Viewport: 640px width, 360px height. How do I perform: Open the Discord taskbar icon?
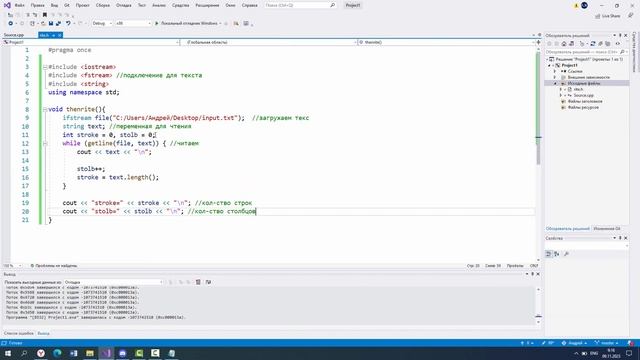pos(122,353)
